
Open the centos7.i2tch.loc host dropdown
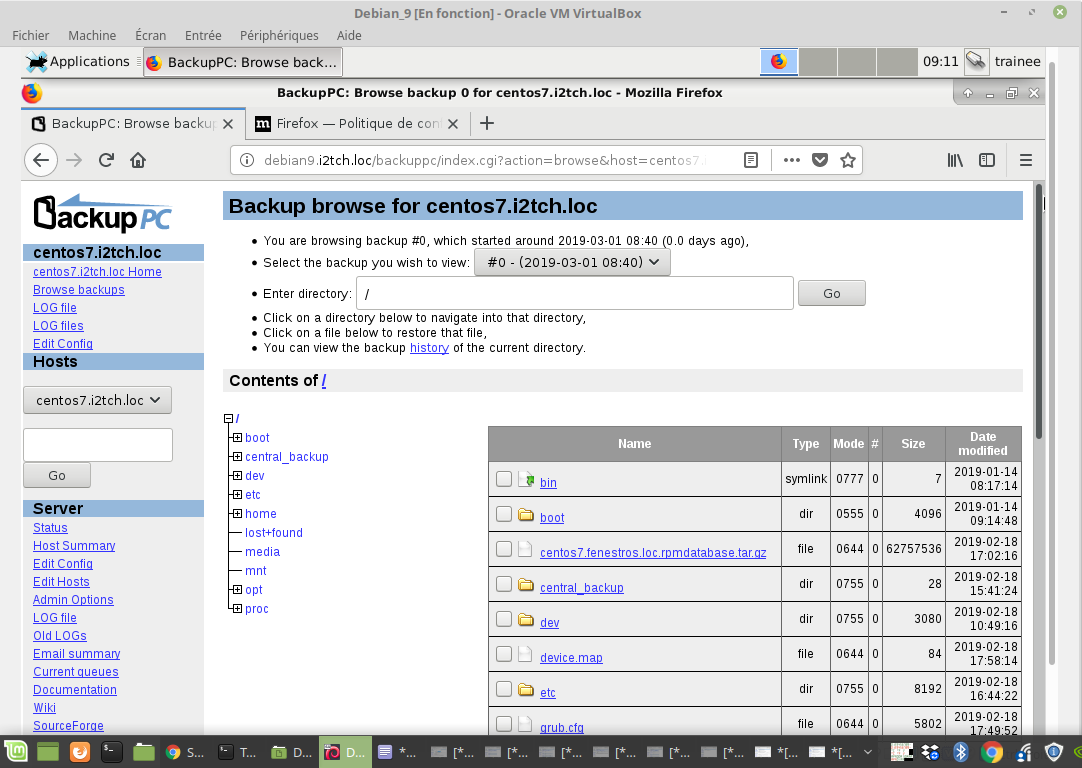tap(97, 400)
